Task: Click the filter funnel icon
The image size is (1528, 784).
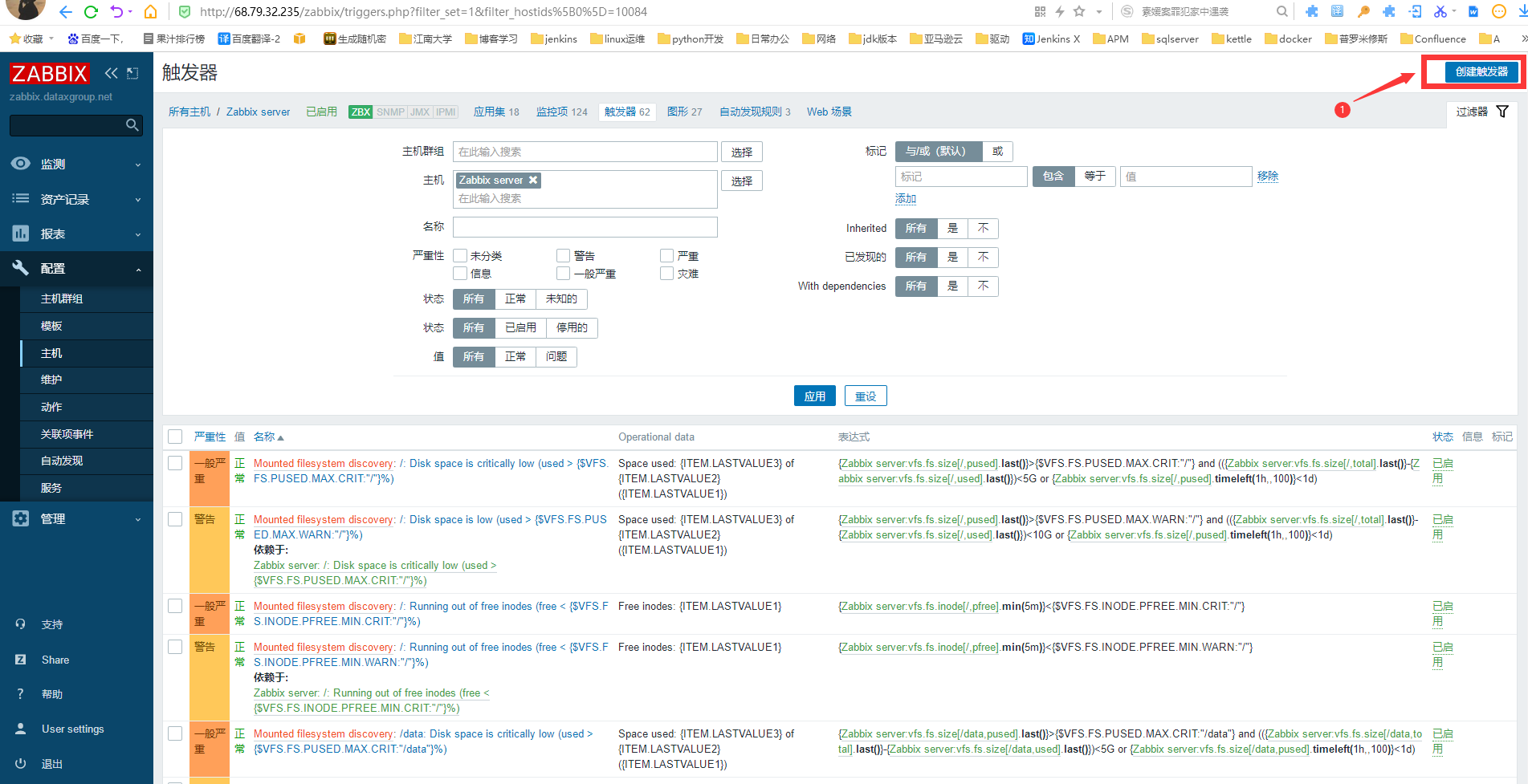Action: [1502, 112]
